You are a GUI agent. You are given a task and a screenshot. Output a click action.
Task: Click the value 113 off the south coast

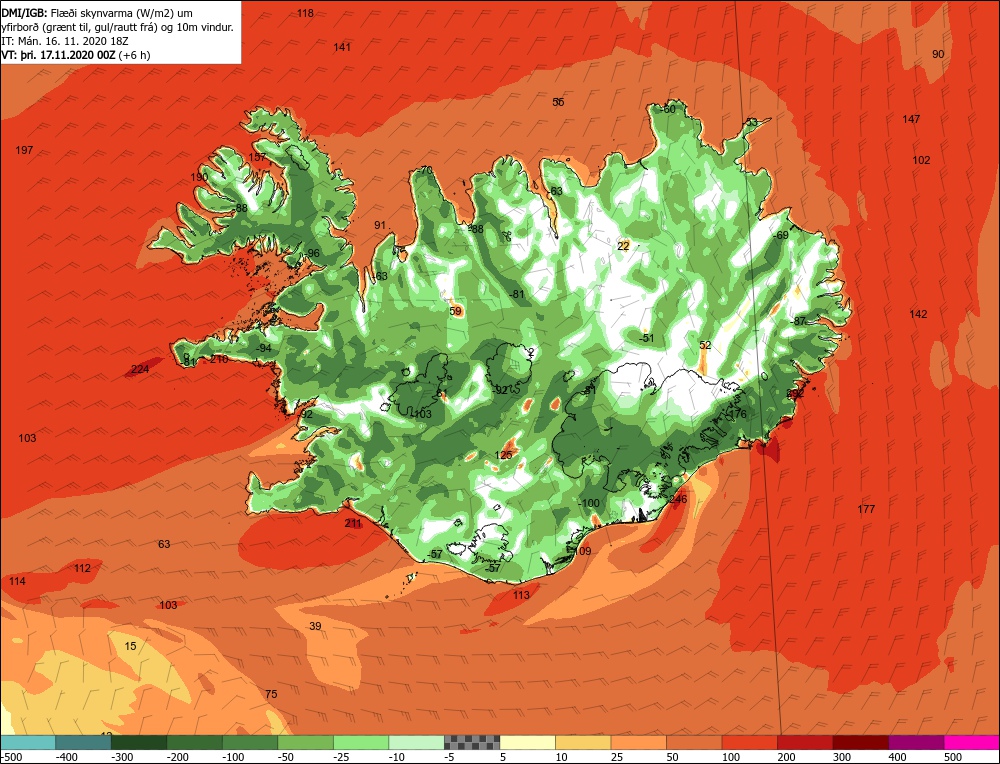(521, 595)
